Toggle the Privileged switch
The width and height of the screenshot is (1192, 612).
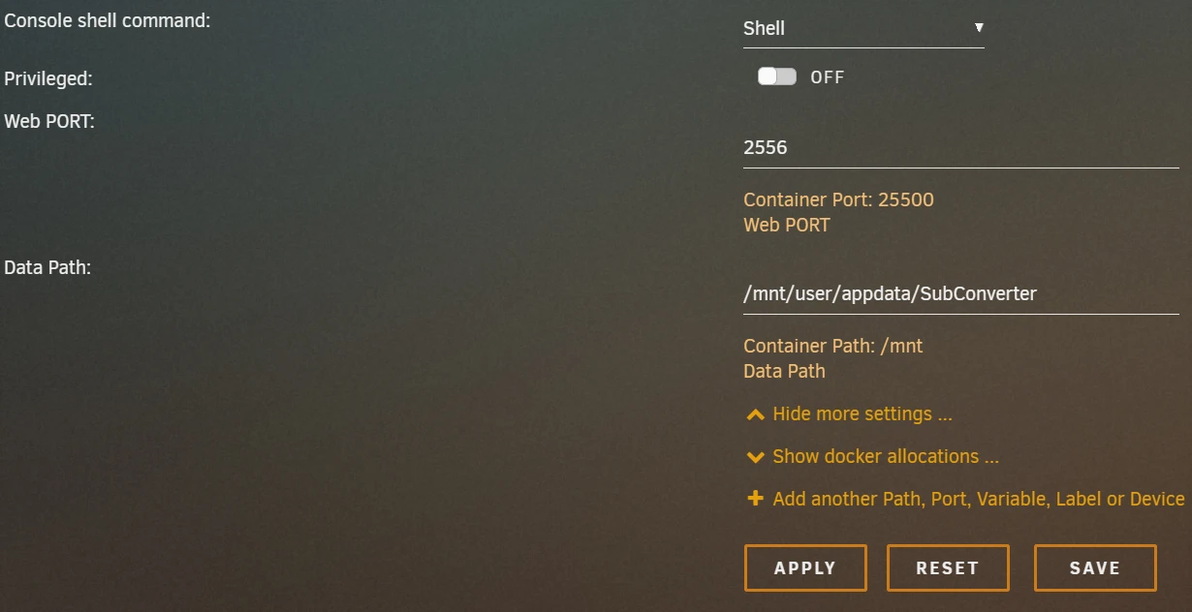coord(777,77)
